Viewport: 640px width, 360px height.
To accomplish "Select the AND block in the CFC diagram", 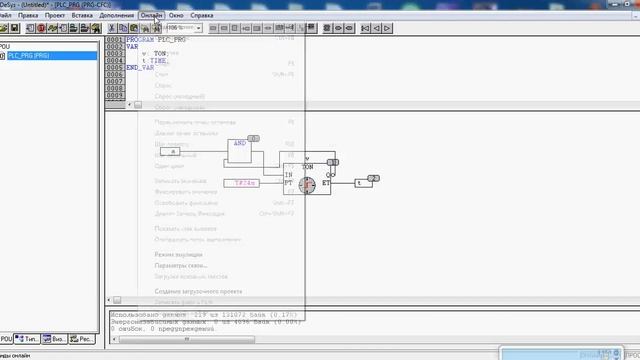I will [240, 151].
